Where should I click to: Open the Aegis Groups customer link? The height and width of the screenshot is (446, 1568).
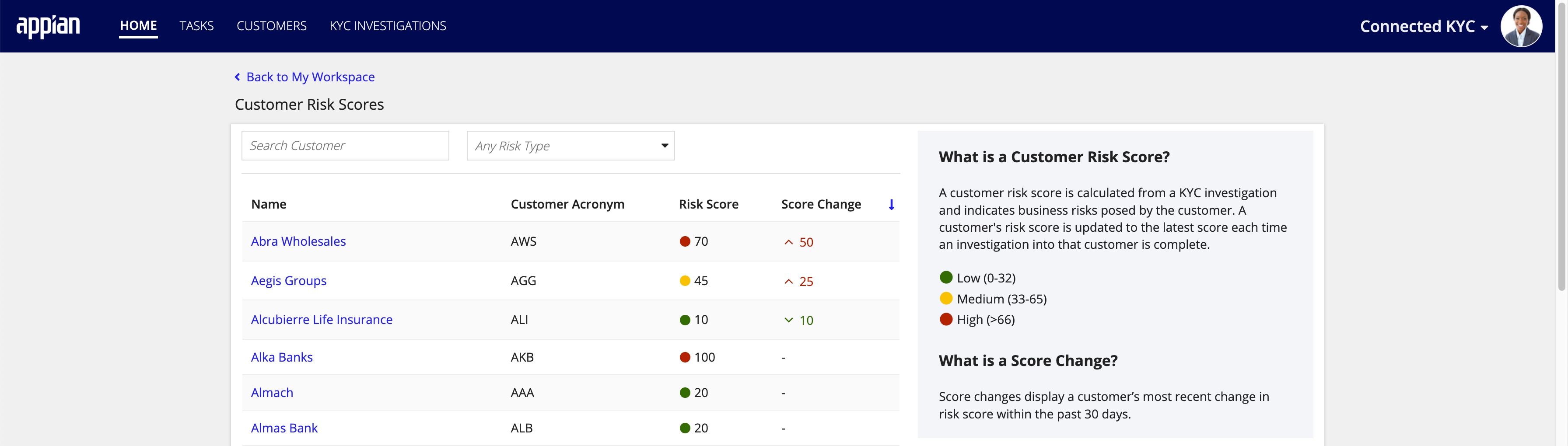tap(288, 281)
